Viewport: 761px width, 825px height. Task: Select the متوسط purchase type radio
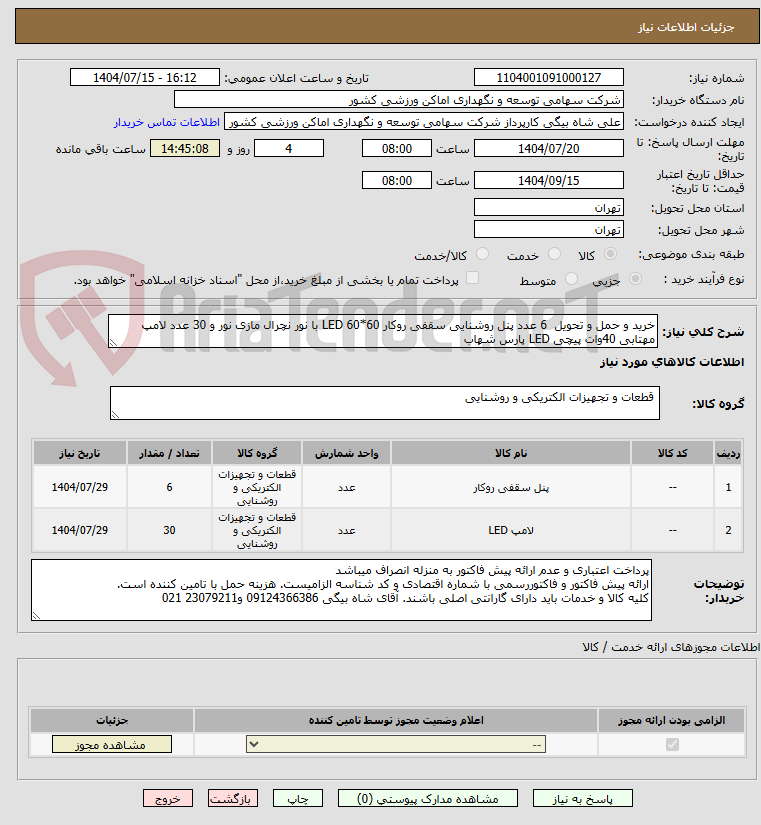click(571, 279)
